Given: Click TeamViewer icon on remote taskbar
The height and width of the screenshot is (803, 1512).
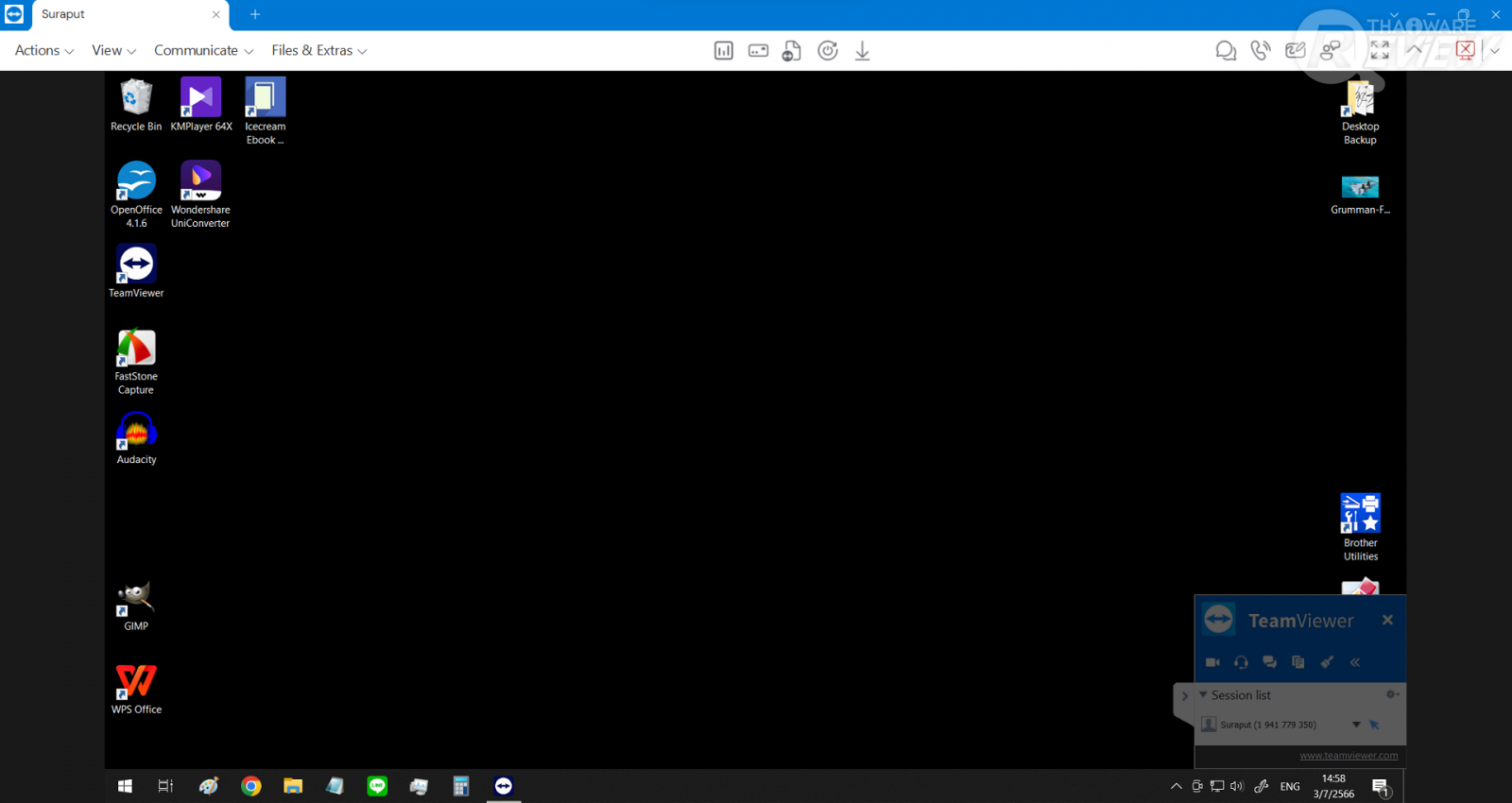Looking at the screenshot, I should pos(504,786).
